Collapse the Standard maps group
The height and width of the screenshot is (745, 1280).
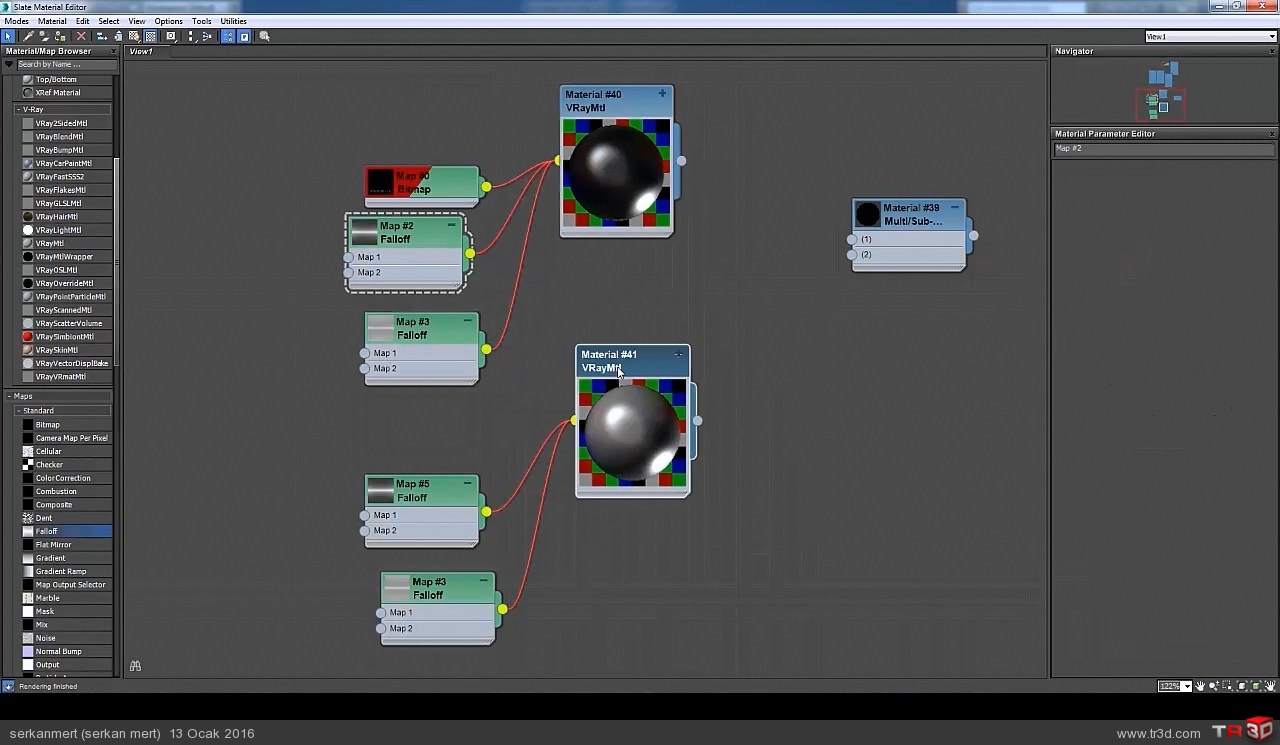(19, 411)
